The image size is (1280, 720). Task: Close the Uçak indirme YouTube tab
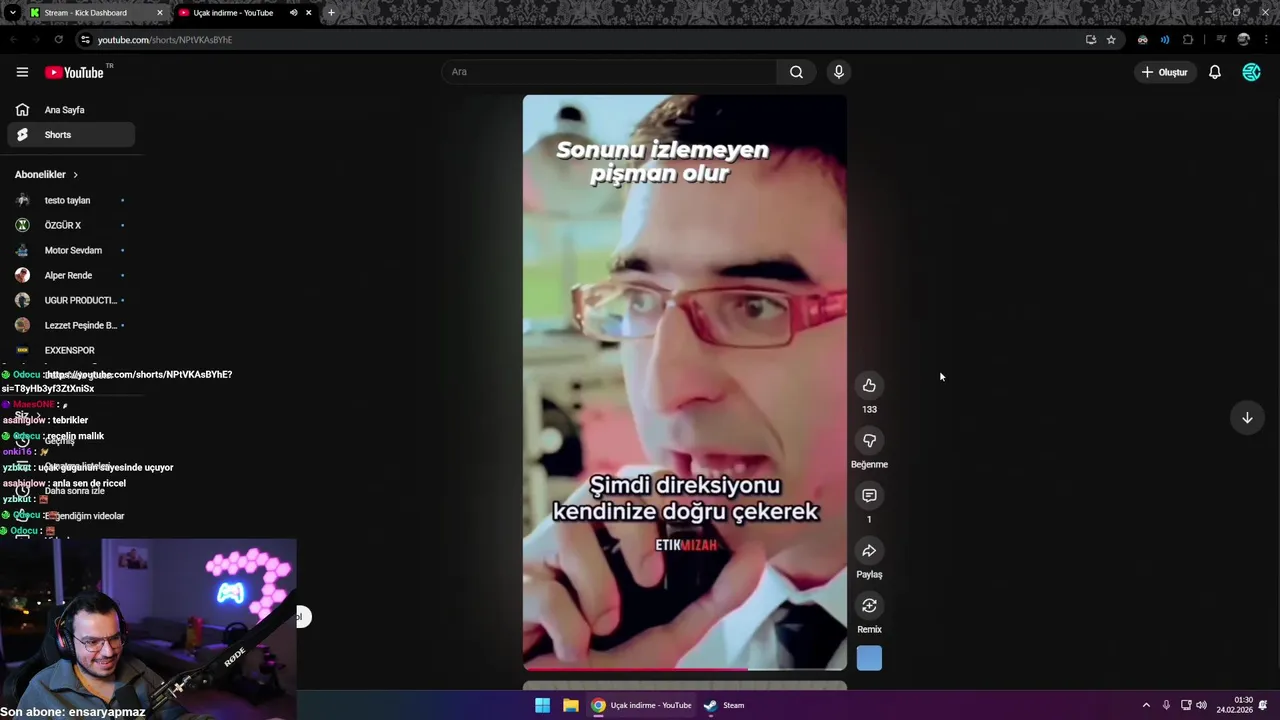coord(309,13)
